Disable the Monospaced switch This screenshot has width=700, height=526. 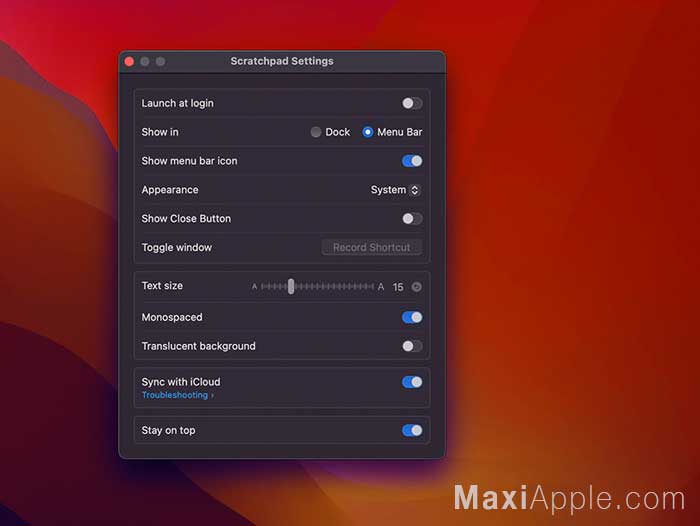tap(412, 317)
